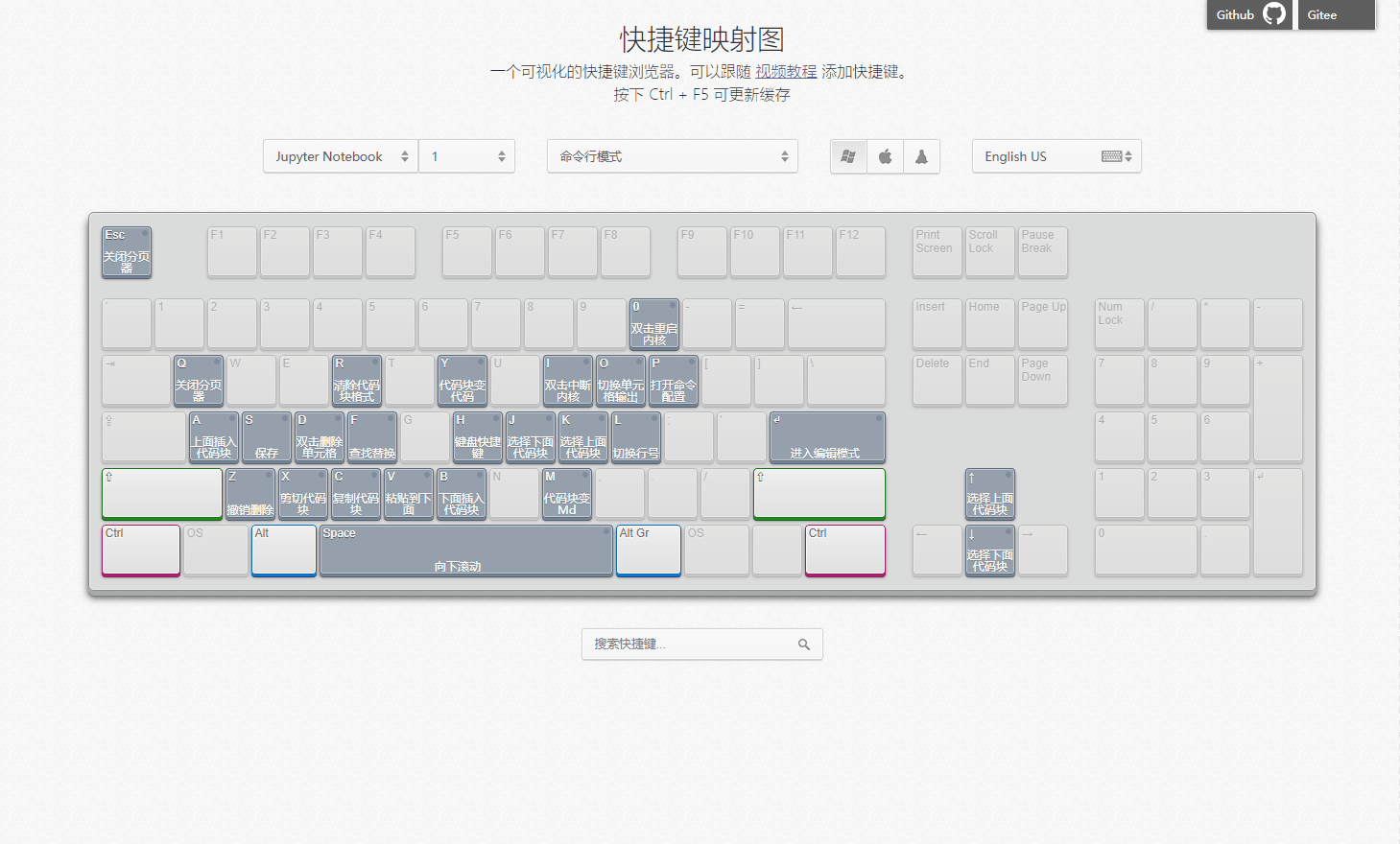Follow the 视频教程 tutorial link
1400x844 pixels.
point(785,71)
